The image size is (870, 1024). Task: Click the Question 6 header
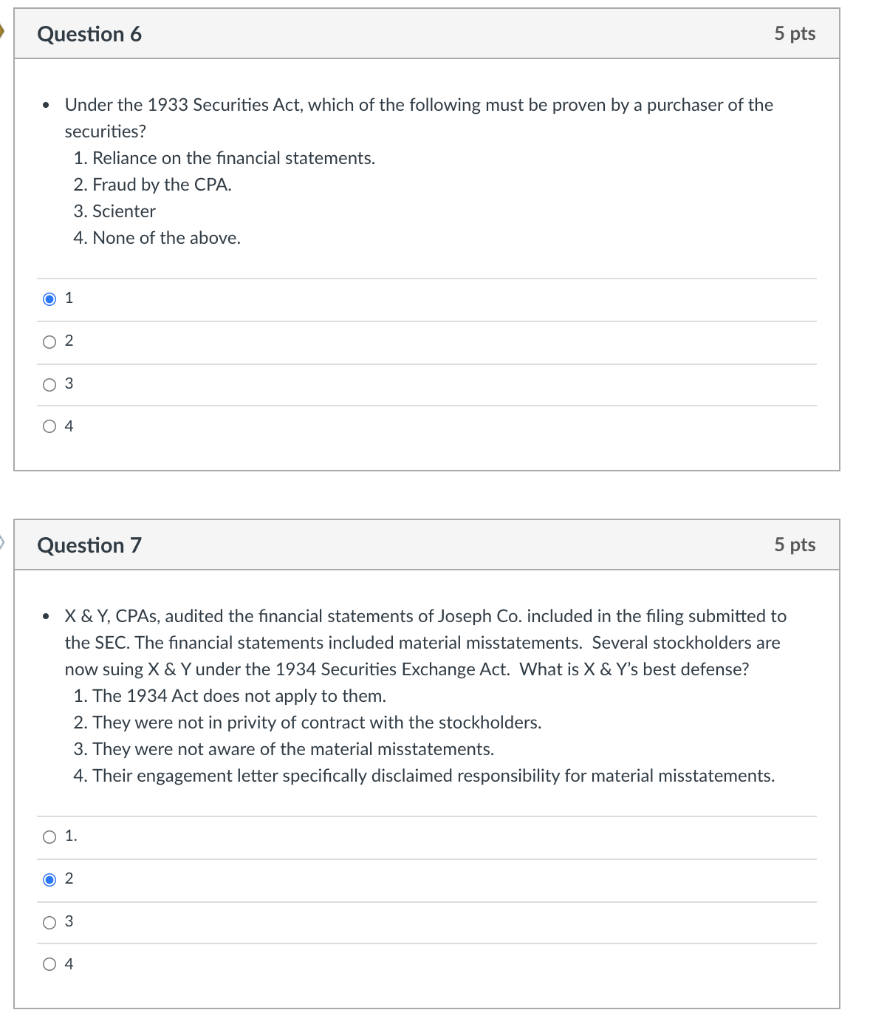pos(93,33)
